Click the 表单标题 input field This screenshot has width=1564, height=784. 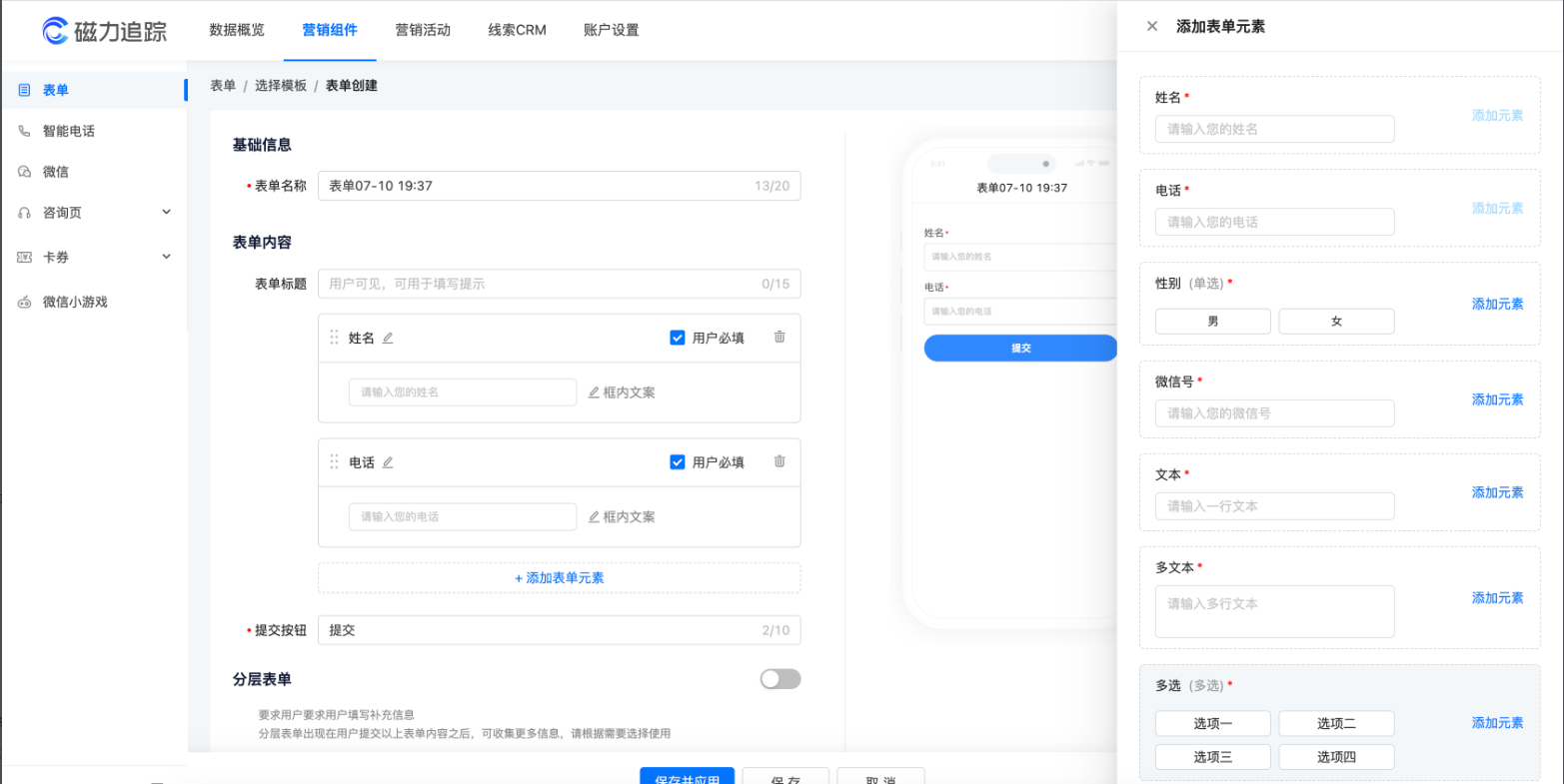559,284
